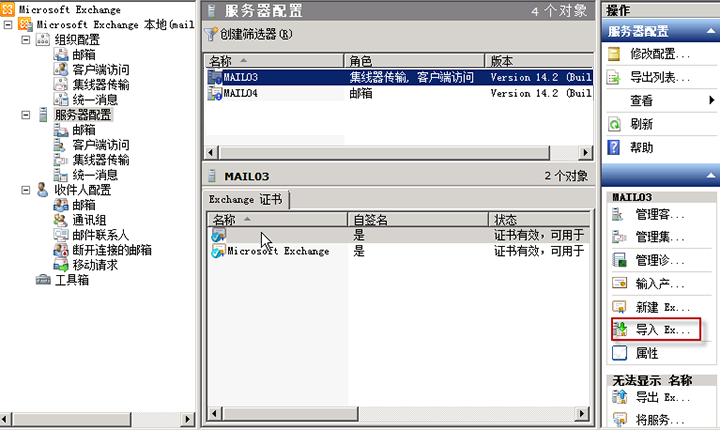This screenshot has width=720, height=430.
Task: Select the unnamed certificate row icon
Action: pyautogui.click(x=219, y=235)
